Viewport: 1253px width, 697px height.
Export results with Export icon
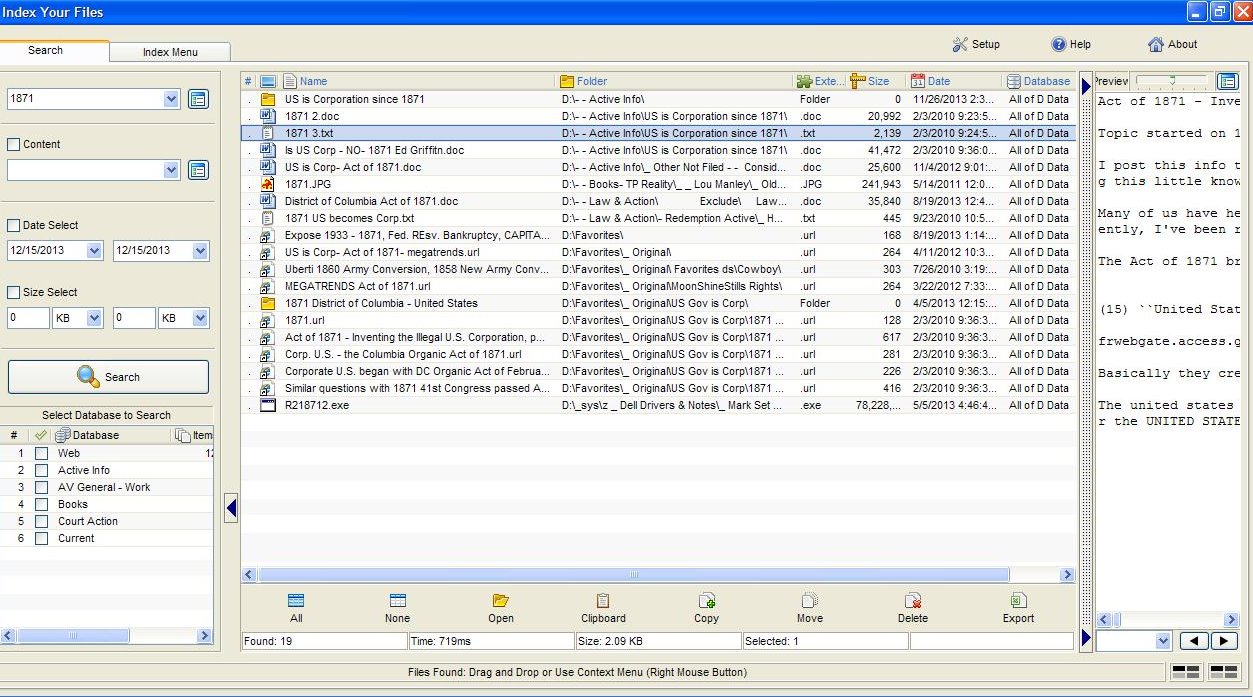(x=1018, y=601)
